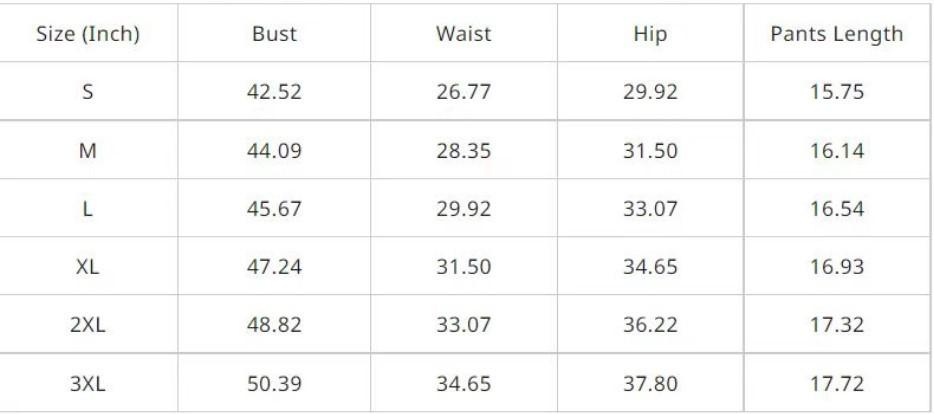Click the Waist column header
The image size is (934, 414).
coord(463,34)
